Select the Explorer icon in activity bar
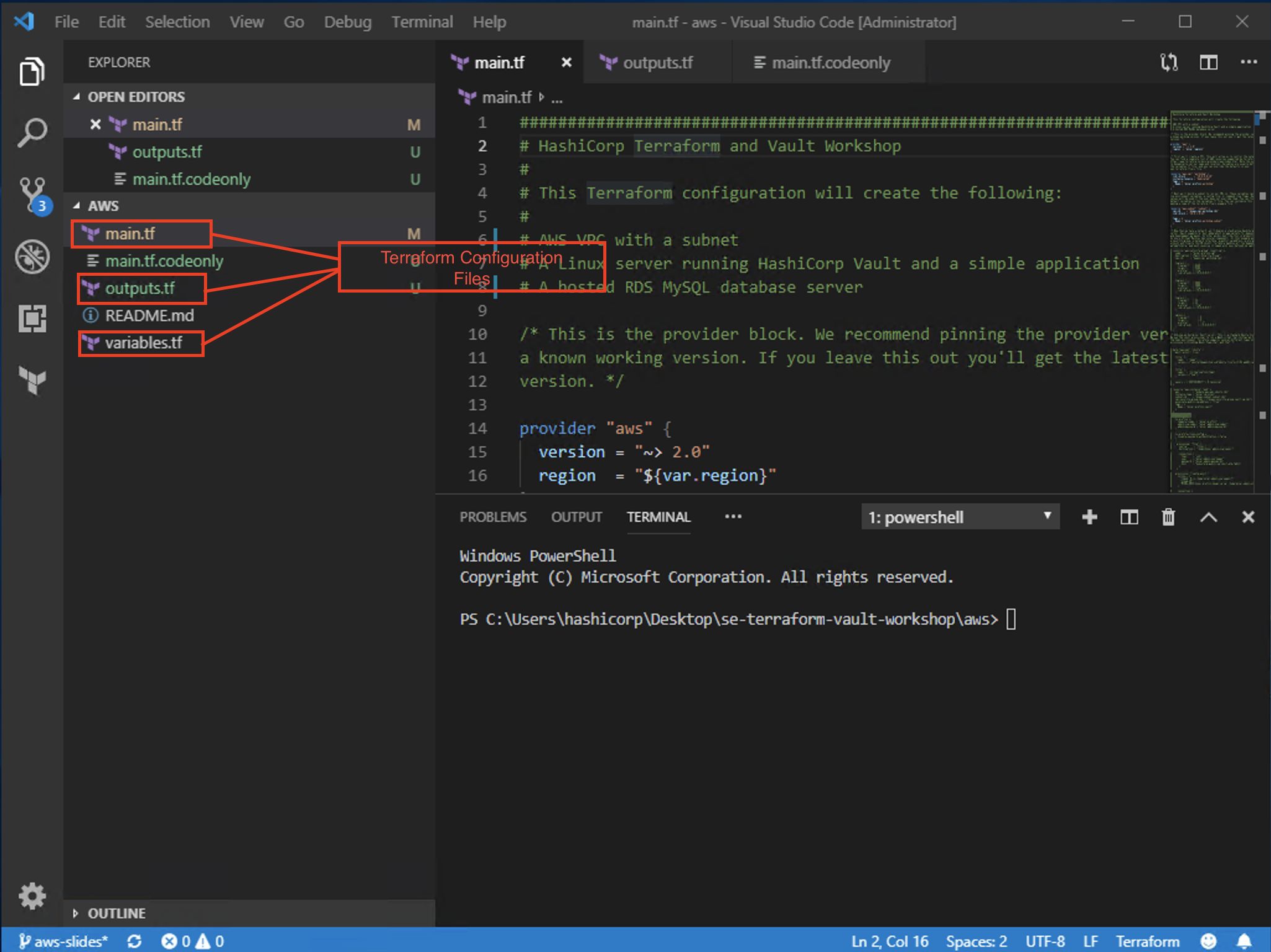Screen dimensions: 1271x952 32,71
